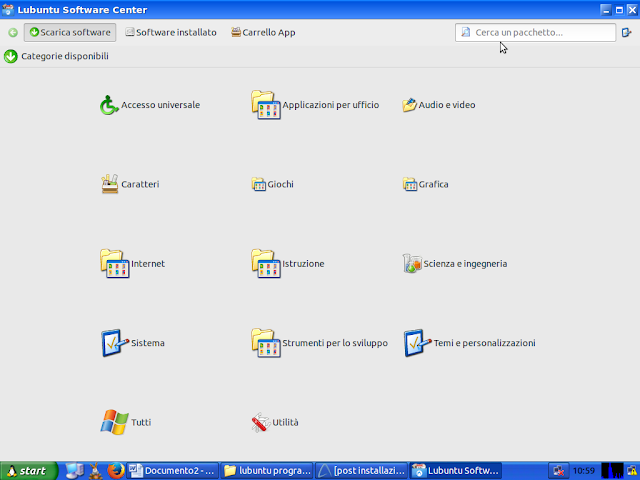Switch to Carrello App tab
Viewport: 640px width, 480px height.
point(263,32)
